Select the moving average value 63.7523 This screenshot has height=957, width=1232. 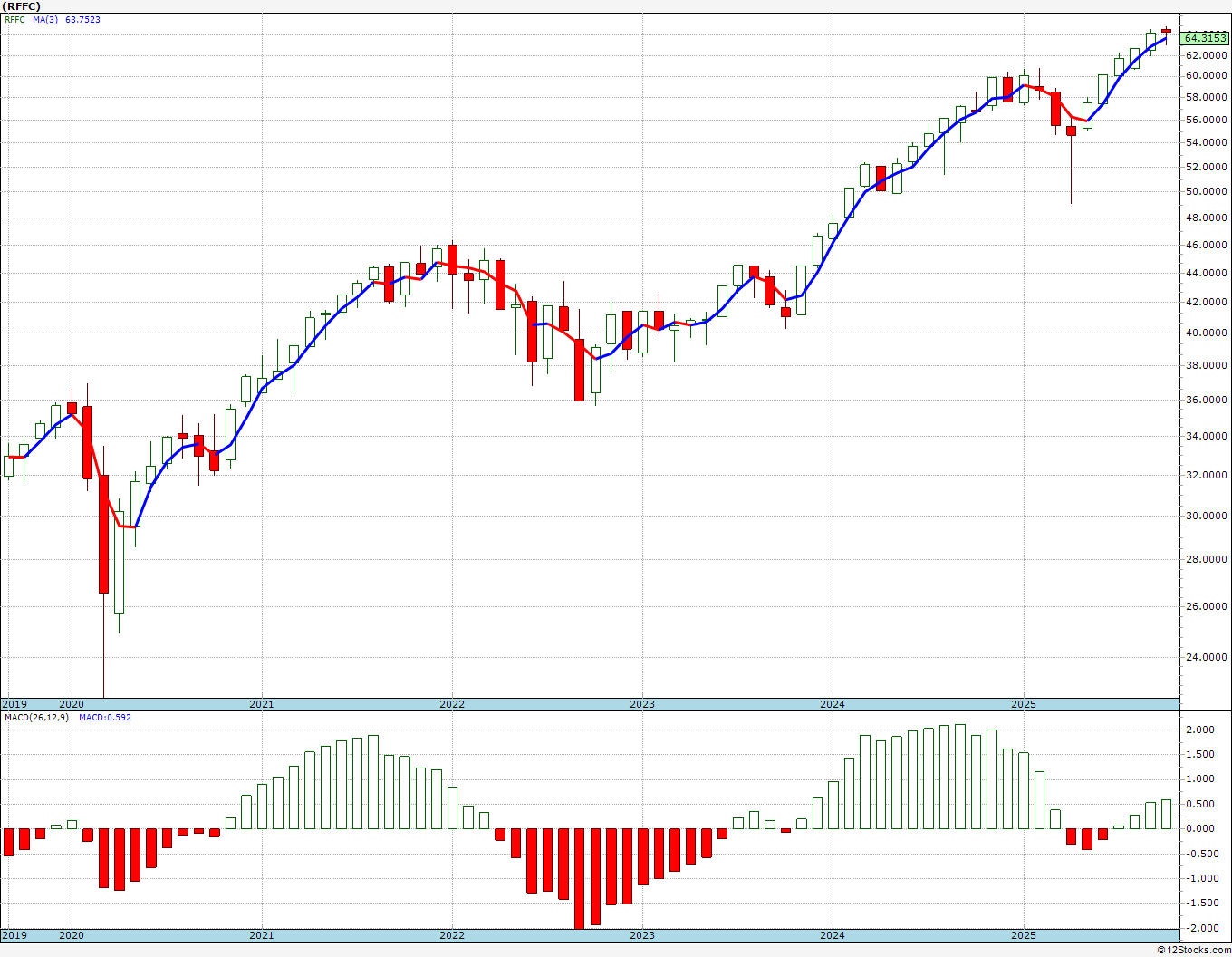pyautogui.click(x=82, y=19)
